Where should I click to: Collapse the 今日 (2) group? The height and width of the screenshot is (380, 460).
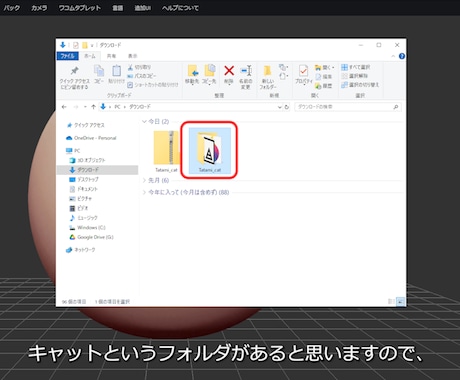pos(144,121)
